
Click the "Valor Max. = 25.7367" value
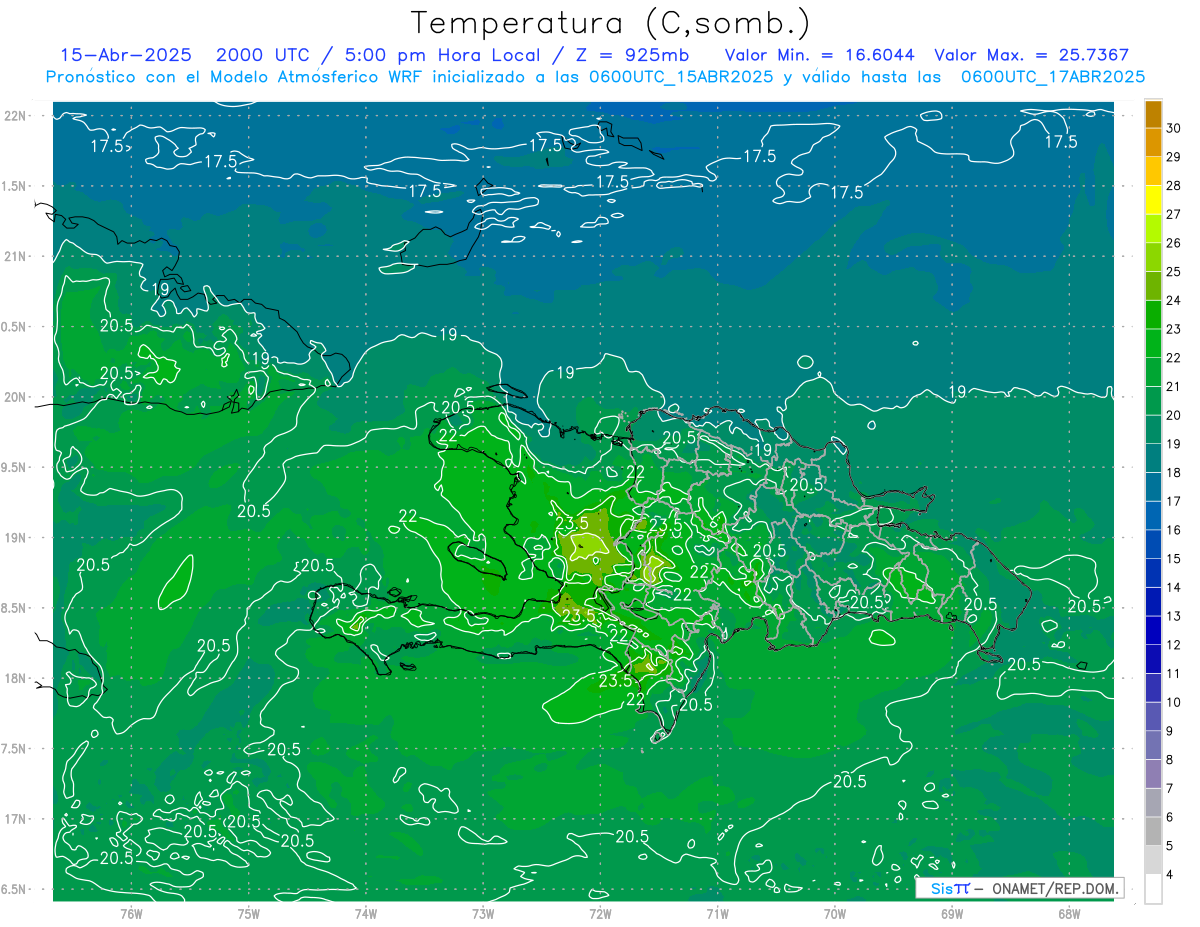1032,55
